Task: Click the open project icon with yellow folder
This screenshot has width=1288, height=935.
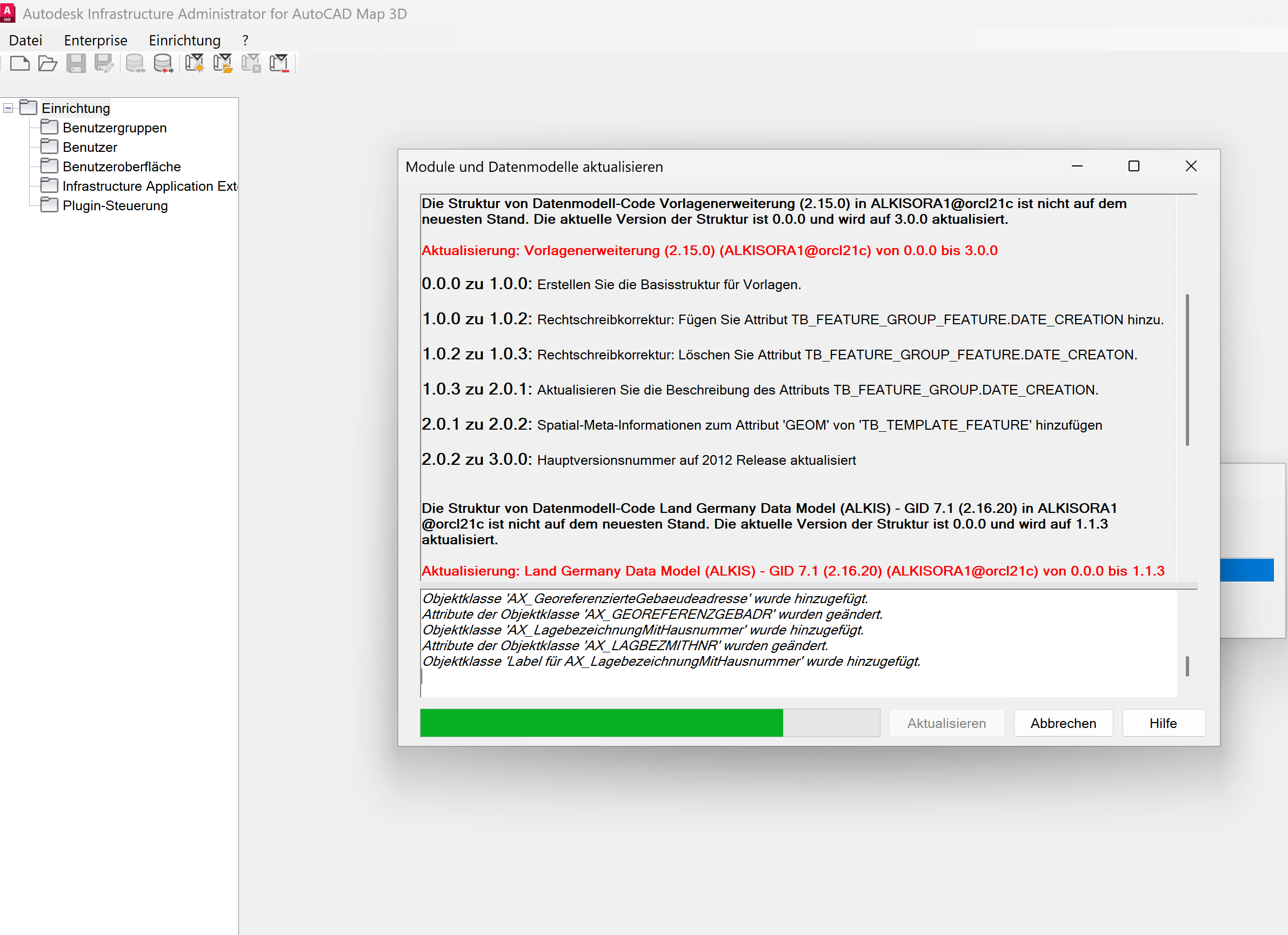Action: coord(223,63)
